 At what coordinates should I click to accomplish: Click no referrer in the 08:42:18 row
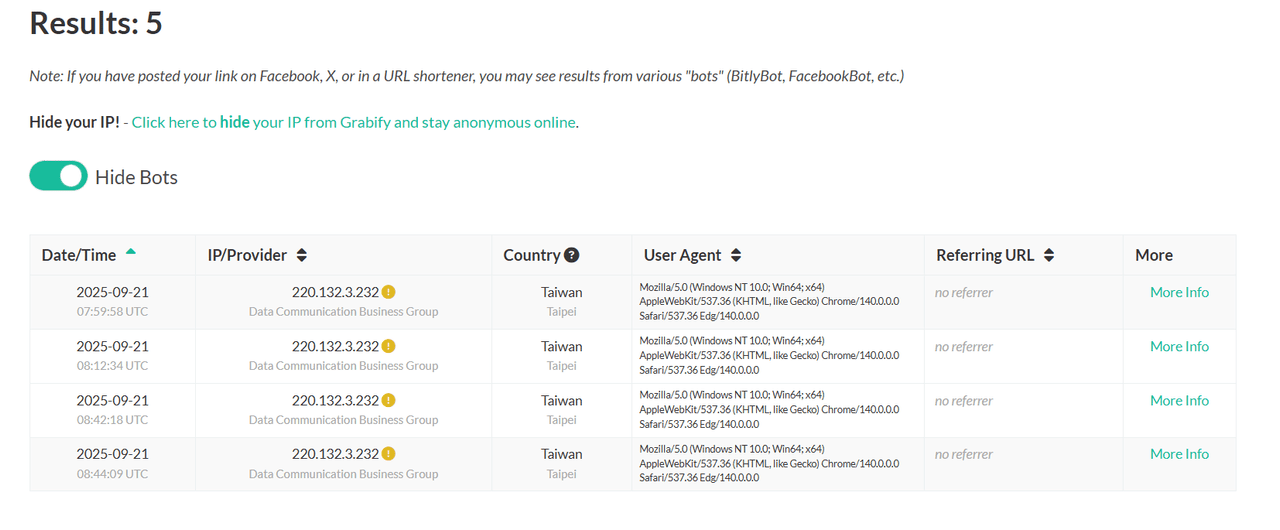pyautogui.click(x=964, y=401)
